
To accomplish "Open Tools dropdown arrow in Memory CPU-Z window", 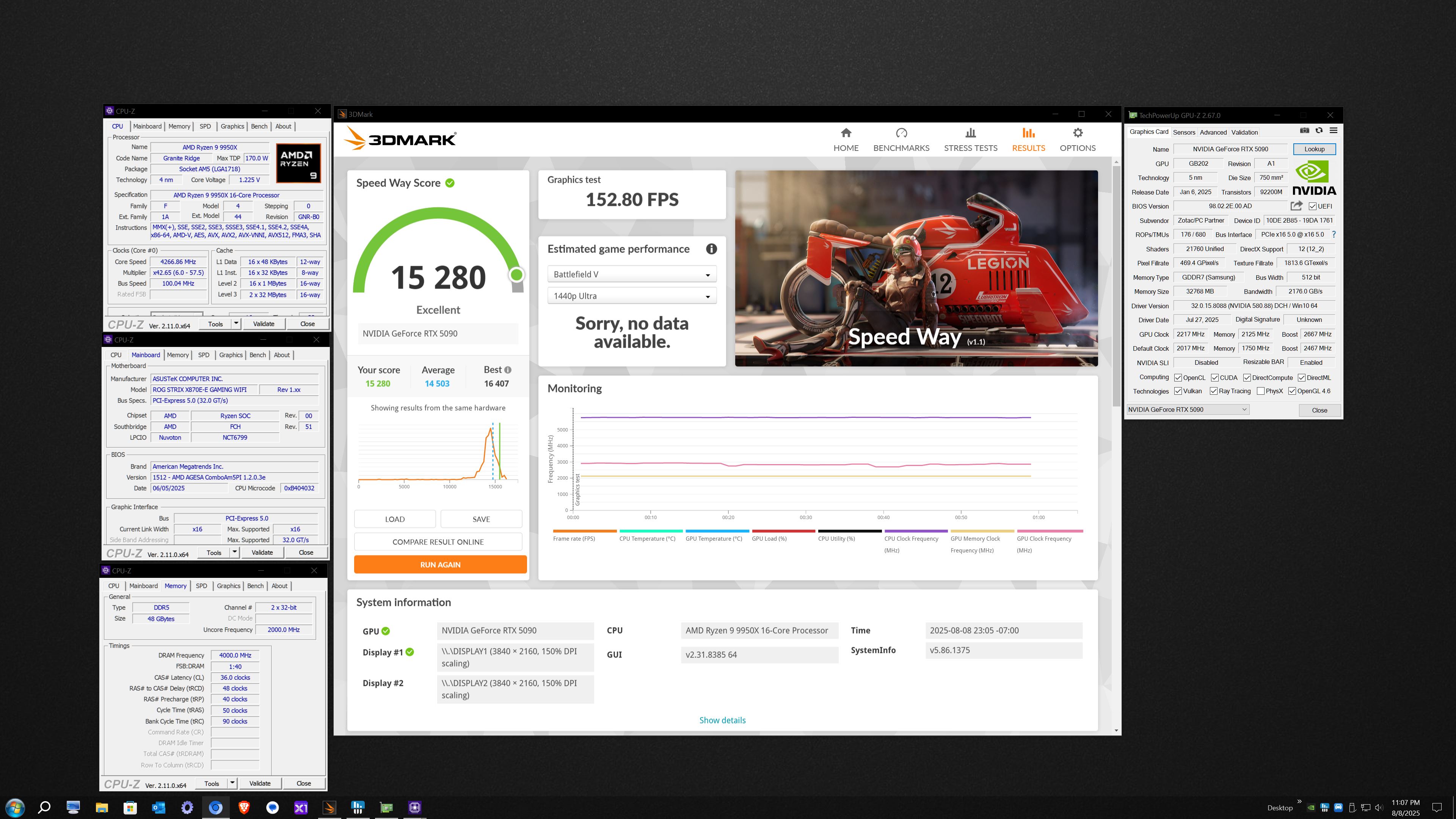I will 232,783.
